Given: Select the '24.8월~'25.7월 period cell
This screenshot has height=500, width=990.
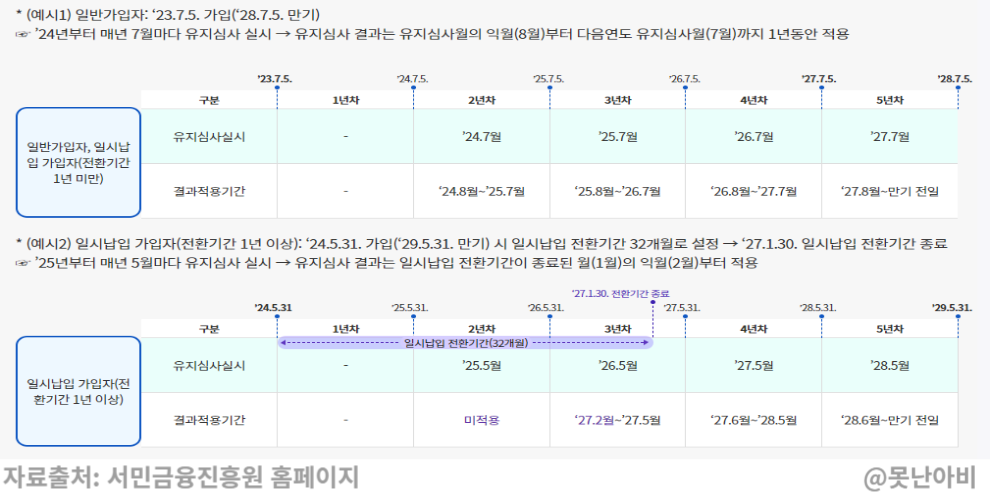Looking at the screenshot, I should point(481,191).
